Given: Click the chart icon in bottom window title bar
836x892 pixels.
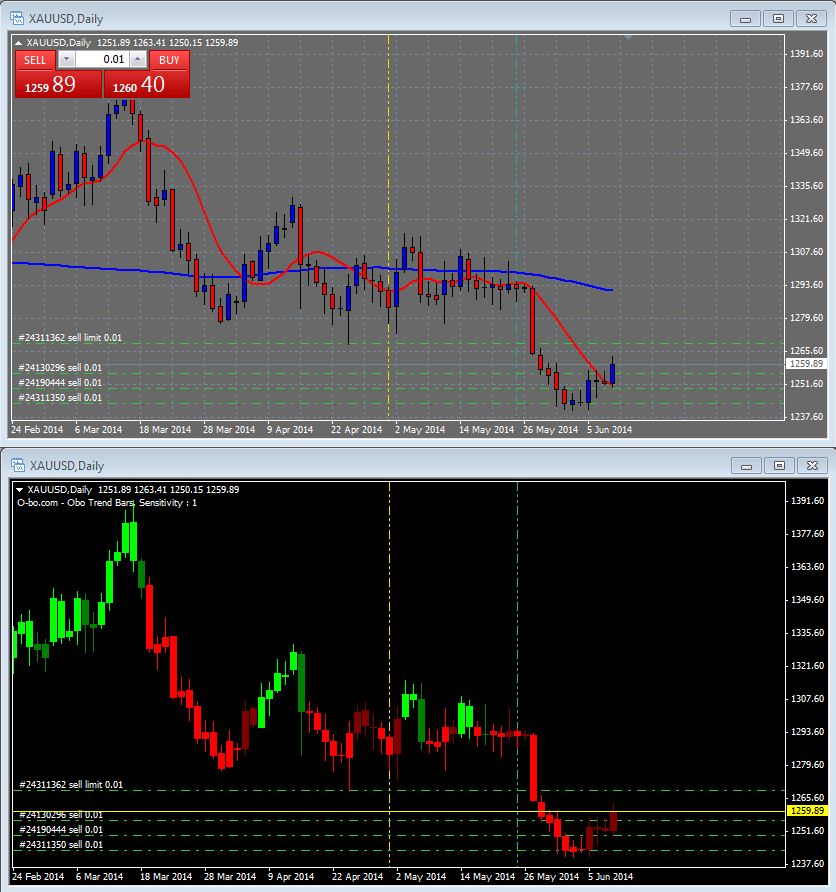Looking at the screenshot, I should (17, 465).
